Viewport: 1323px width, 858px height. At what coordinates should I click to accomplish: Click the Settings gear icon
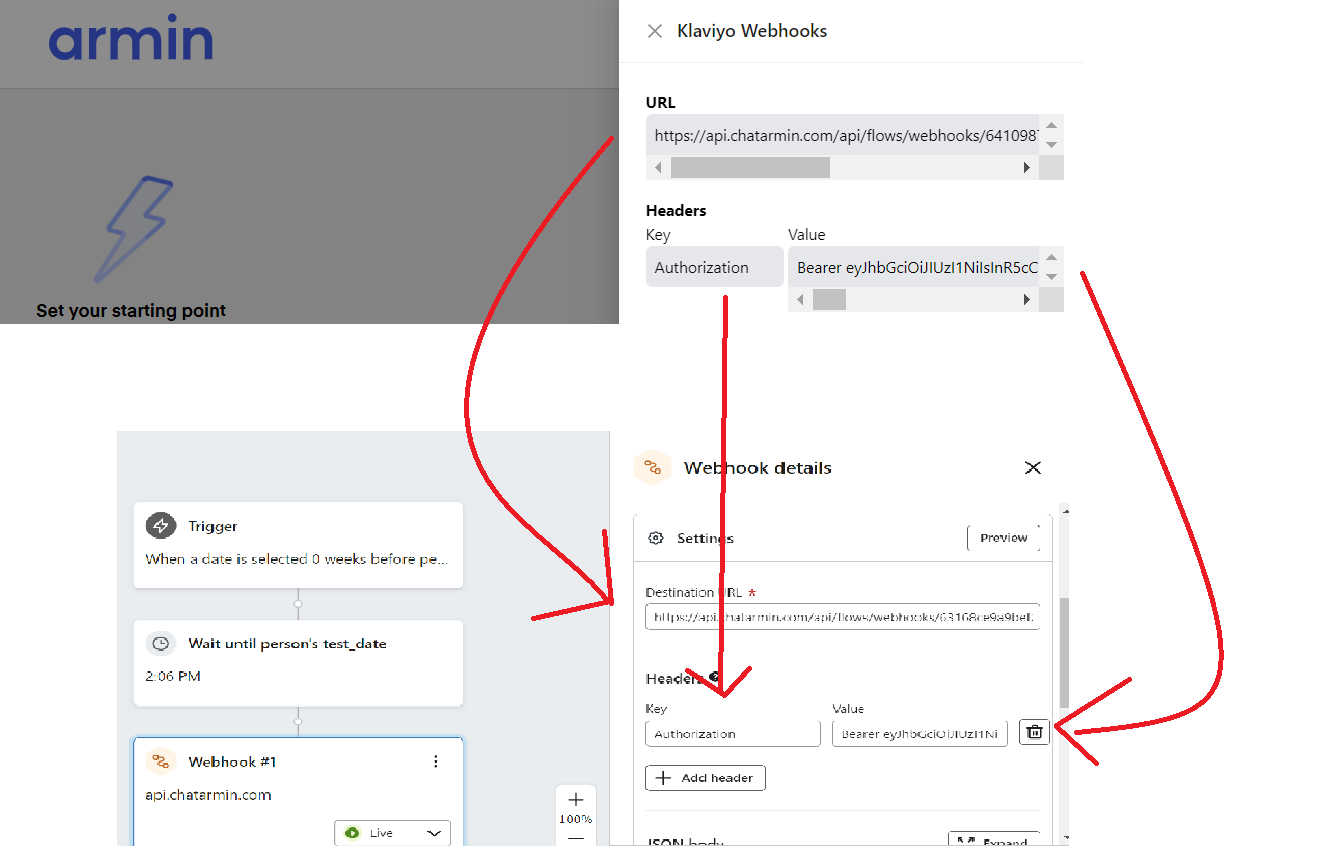click(656, 538)
